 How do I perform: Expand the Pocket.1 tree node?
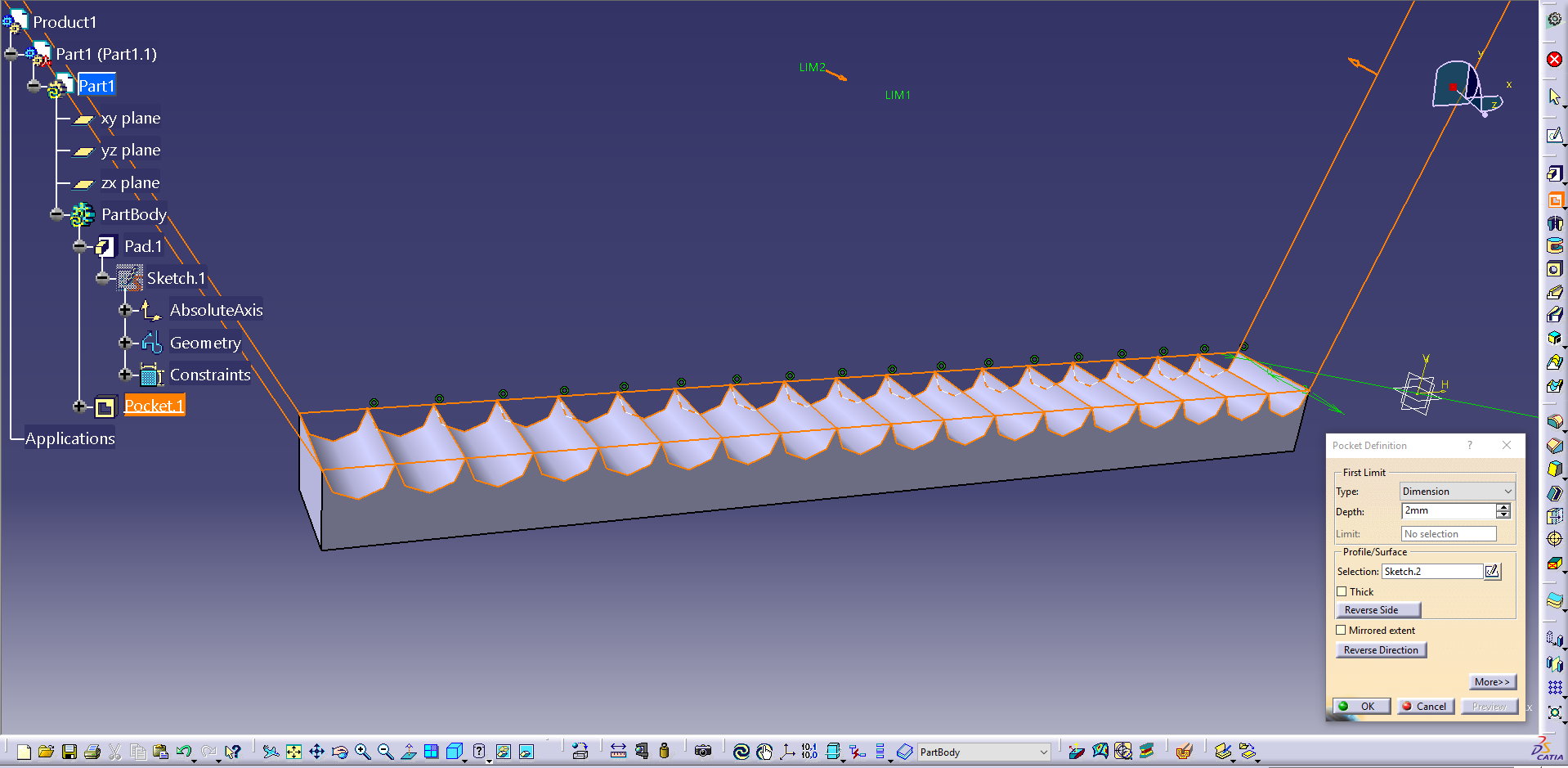(x=78, y=406)
